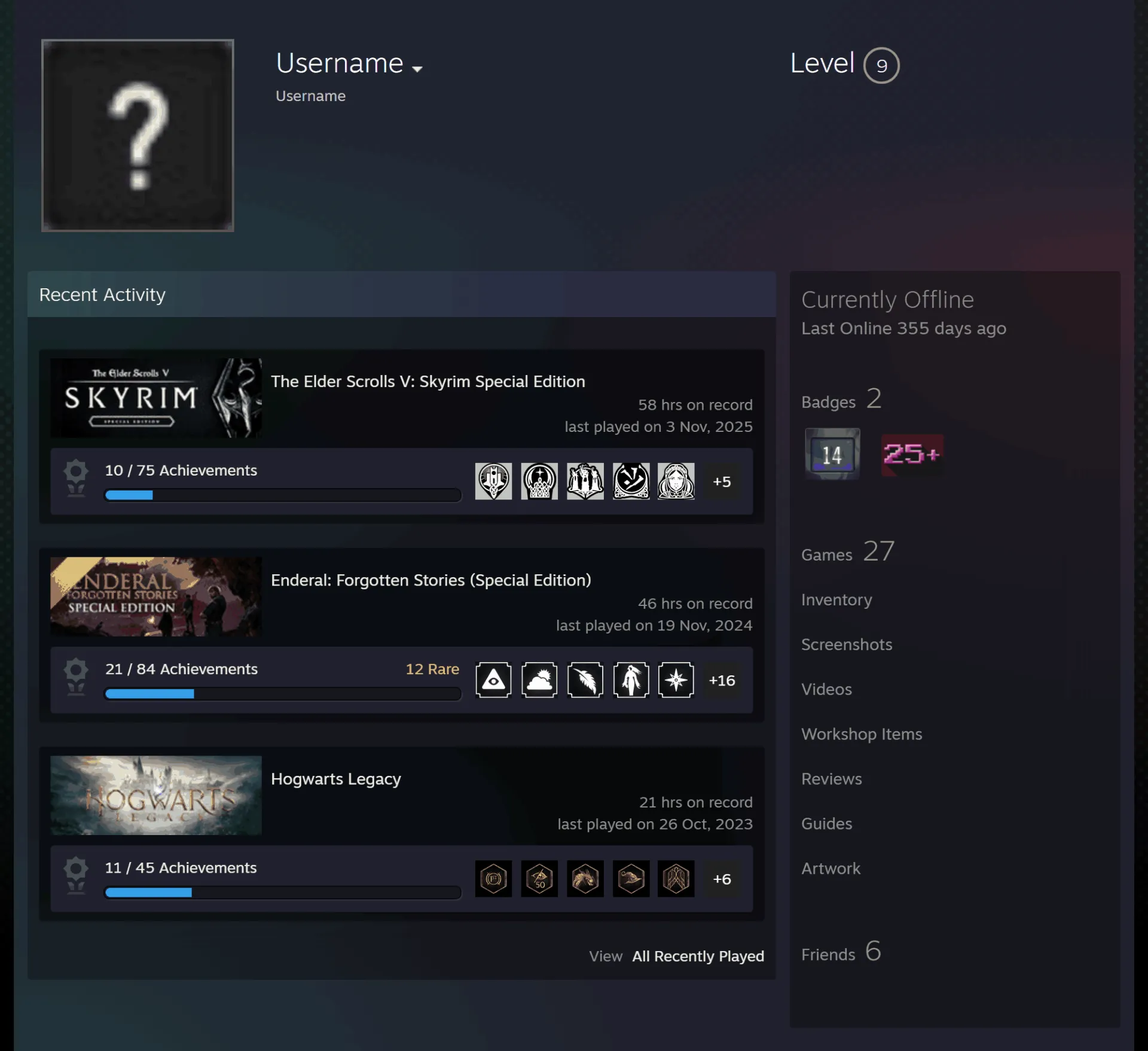The width and height of the screenshot is (1148, 1051).
Task: Open the Inventory link
Action: [836, 599]
